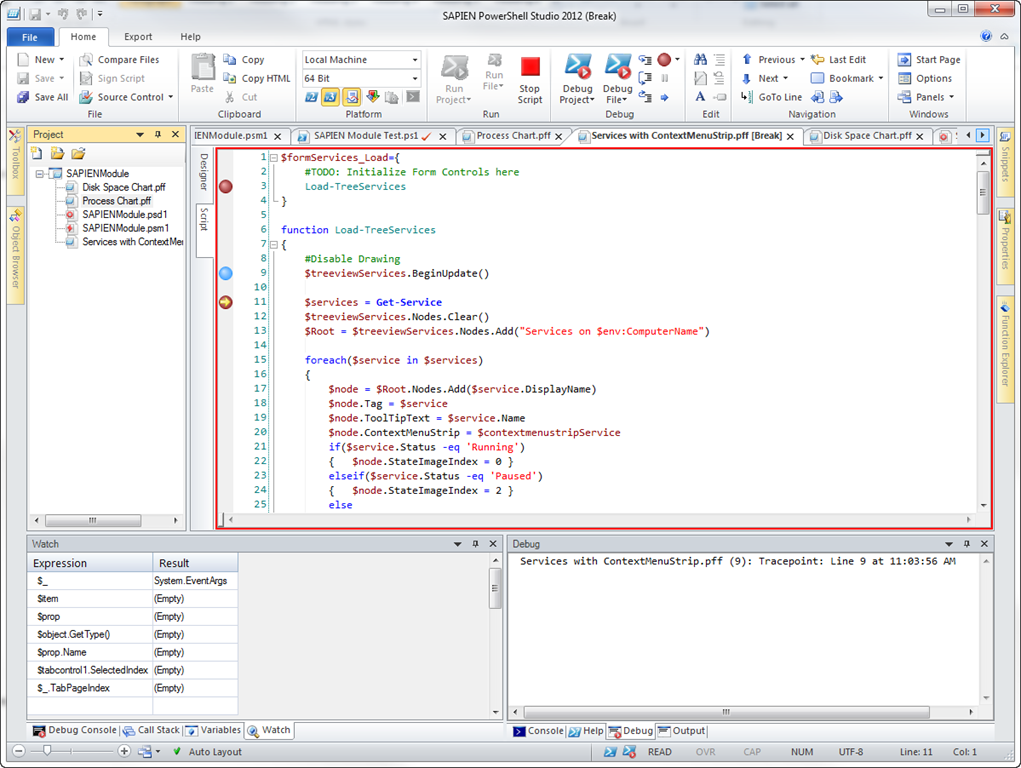Screen dimensions: 1021x768
Task: Open the File ribbon menu
Action: click(x=30, y=37)
